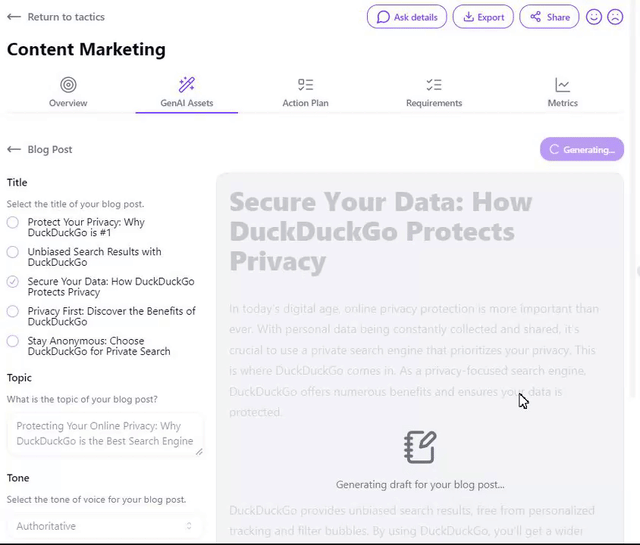Choose "Privacy First: Discover the Benefits" title option

click(x=13, y=311)
